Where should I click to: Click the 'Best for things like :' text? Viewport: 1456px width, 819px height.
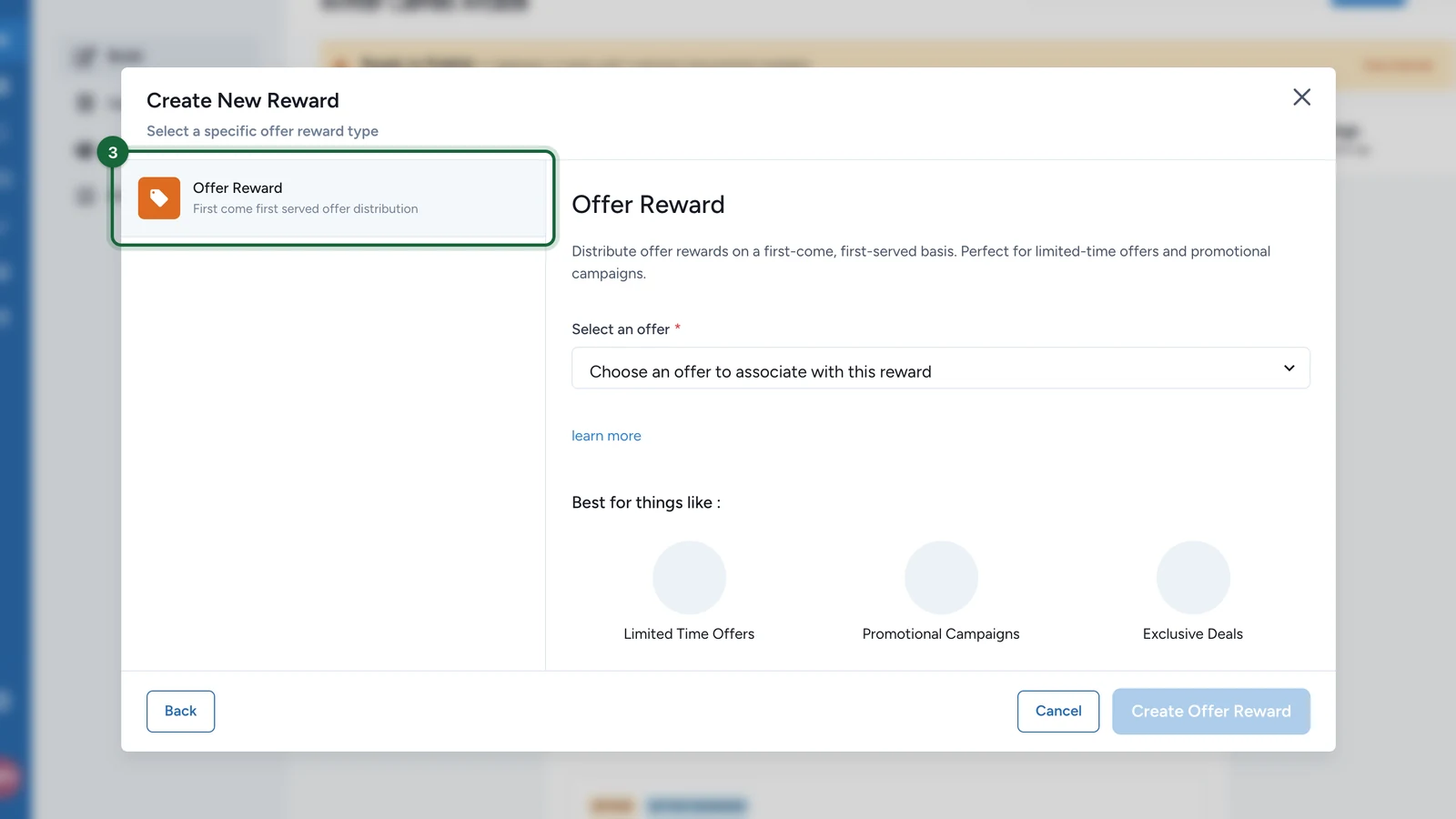(x=646, y=502)
